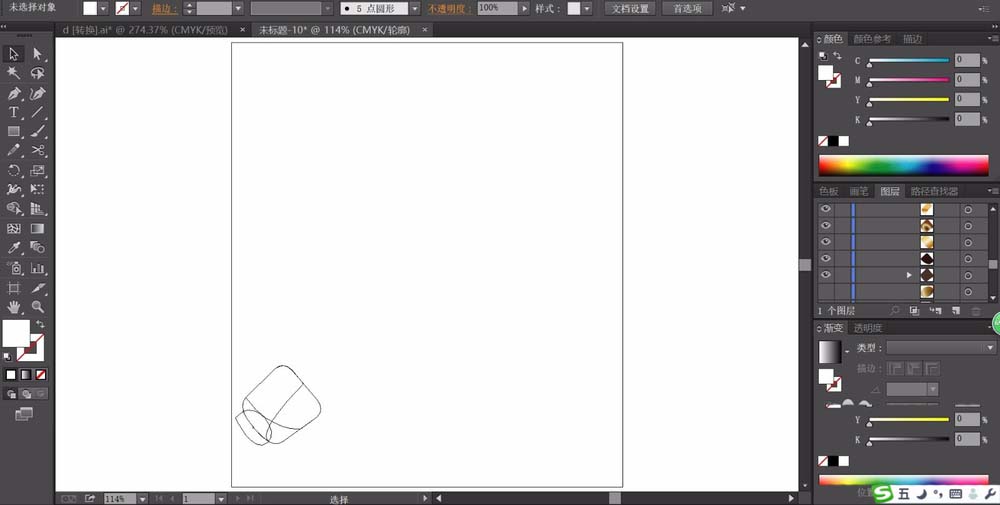Select the Free Transform tool

tap(38, 189)
